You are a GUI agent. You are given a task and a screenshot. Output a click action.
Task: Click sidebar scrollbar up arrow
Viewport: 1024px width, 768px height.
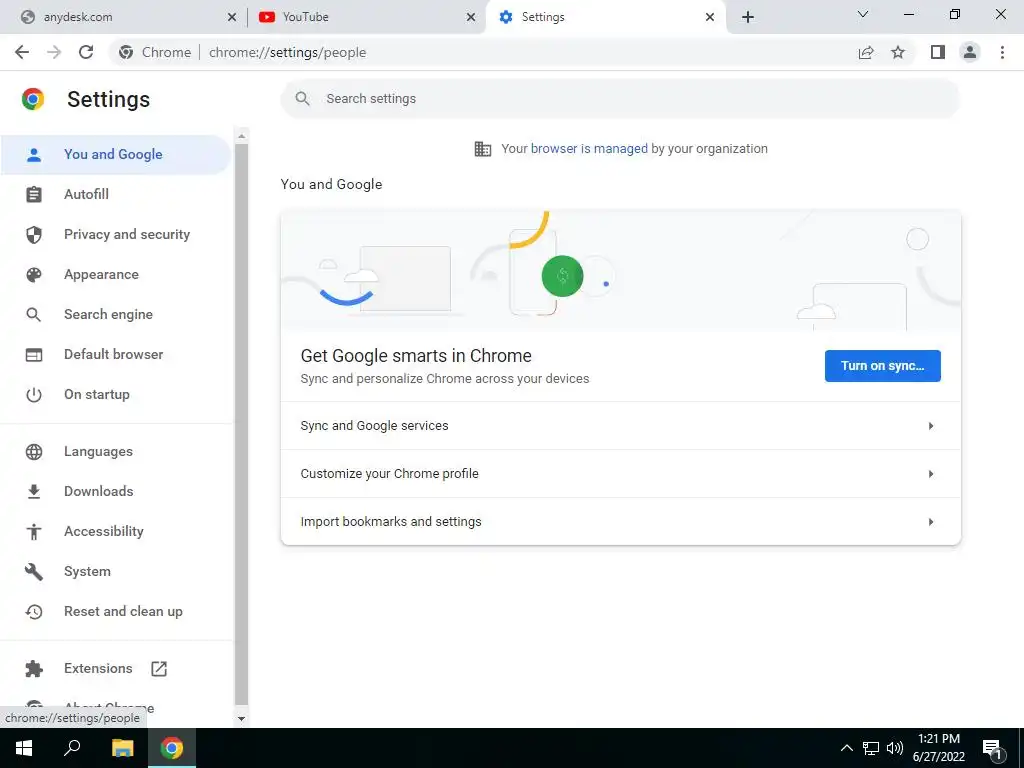242,136
